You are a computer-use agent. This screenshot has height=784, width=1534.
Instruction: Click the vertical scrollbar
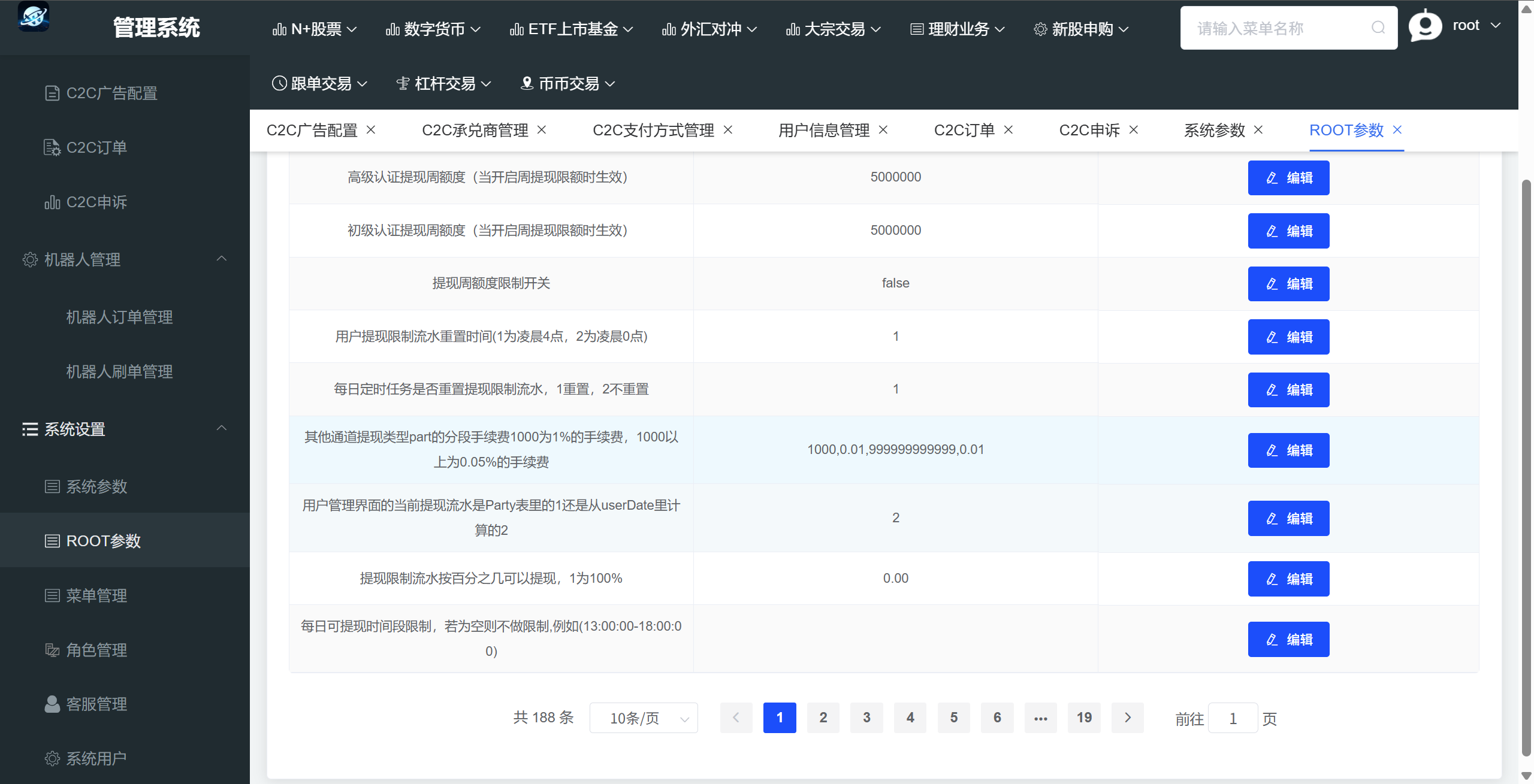click(x=1526, y=467)
